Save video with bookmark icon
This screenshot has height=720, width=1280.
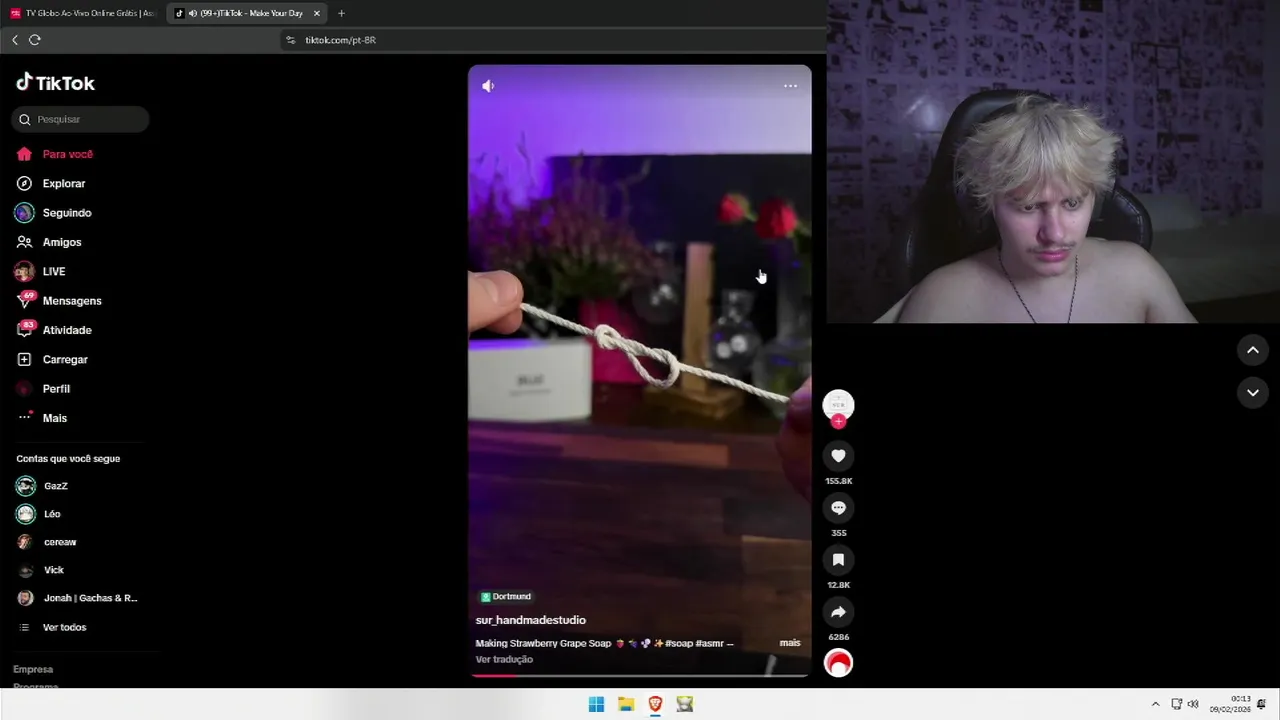point(838,560)
